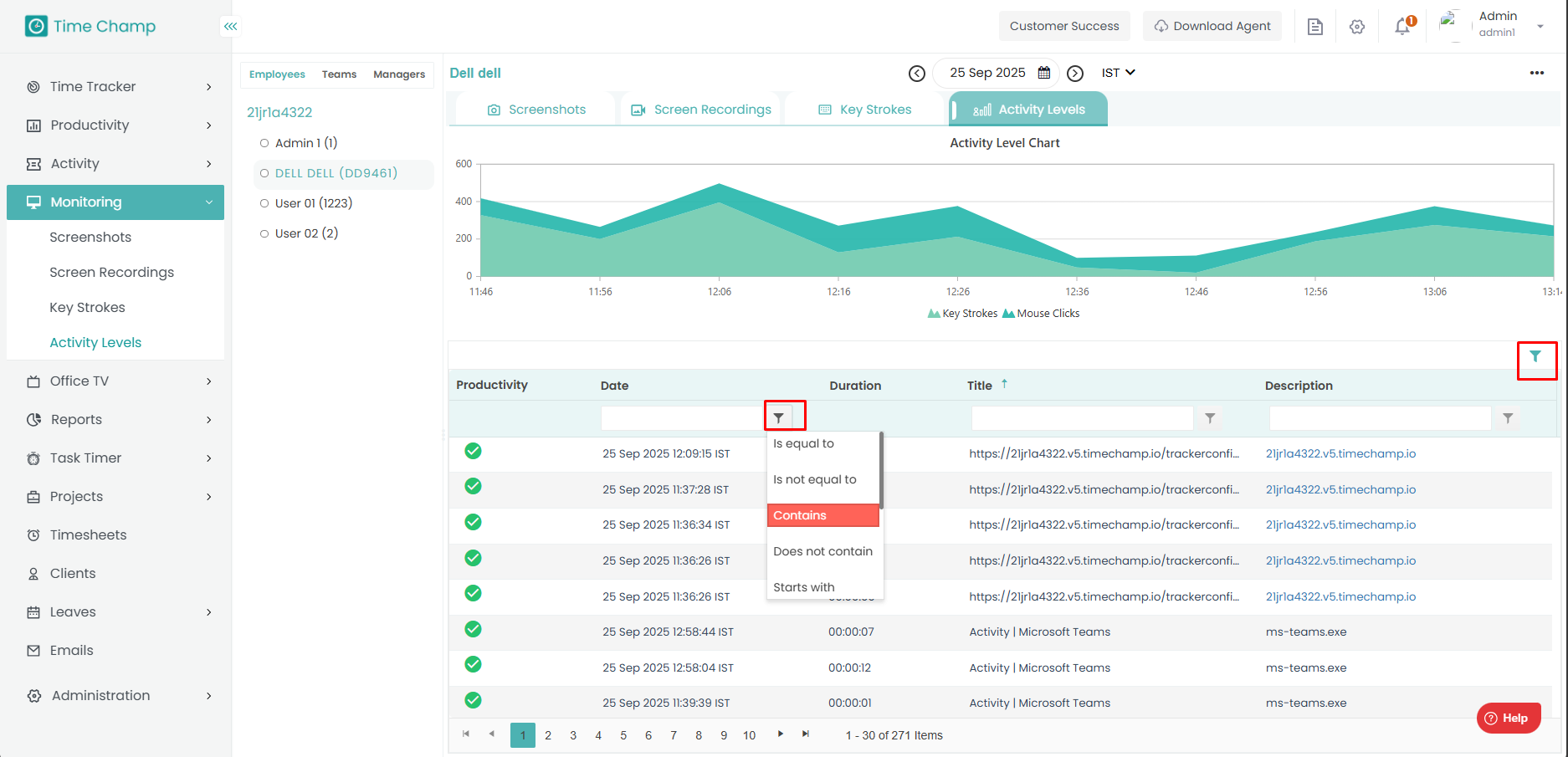
Task: Click the Download Agent button
Action: (1212, 26)
